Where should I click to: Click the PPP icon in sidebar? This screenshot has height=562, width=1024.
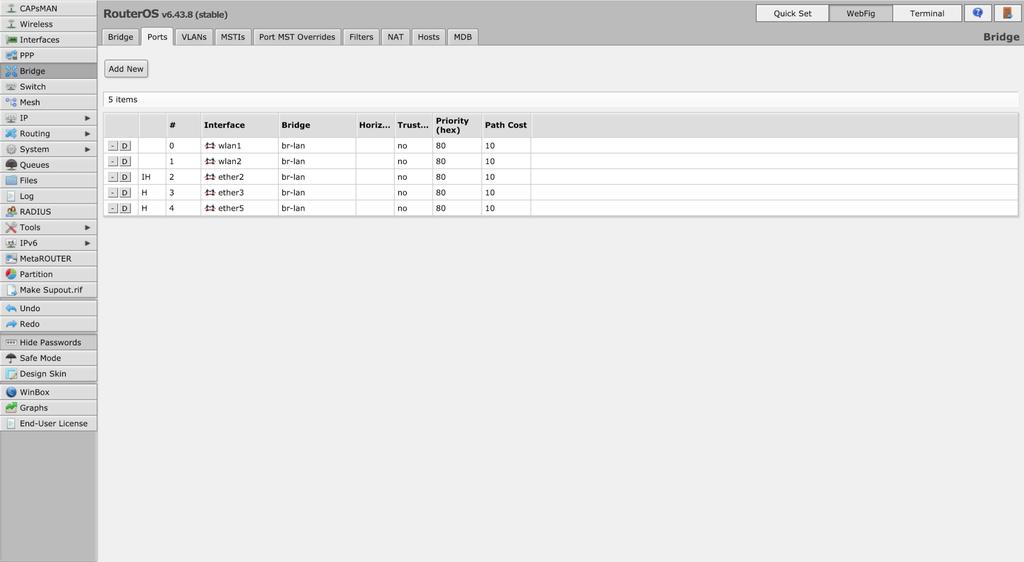tap(11, 55)
